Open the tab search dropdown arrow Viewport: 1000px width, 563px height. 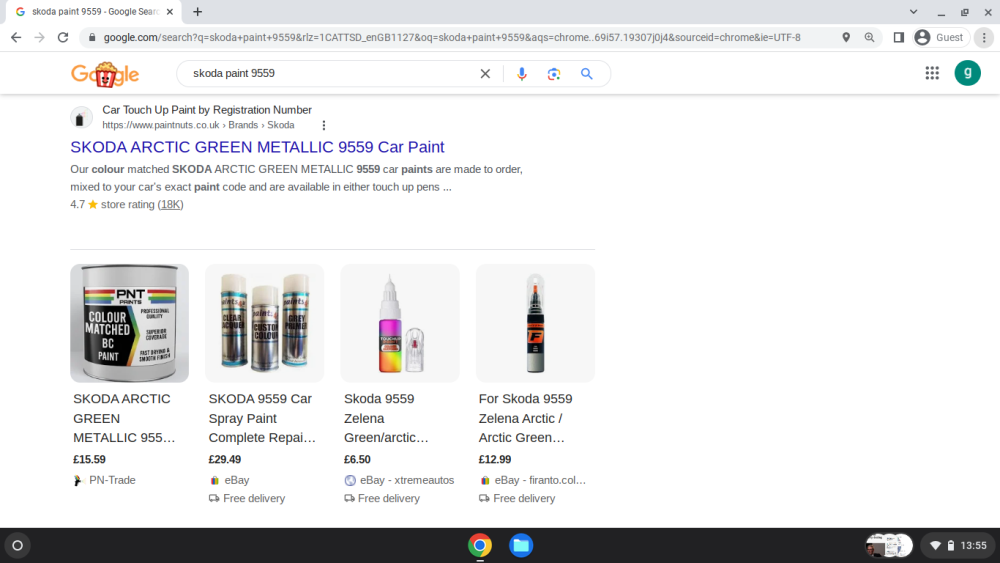(x=913, y=11)
